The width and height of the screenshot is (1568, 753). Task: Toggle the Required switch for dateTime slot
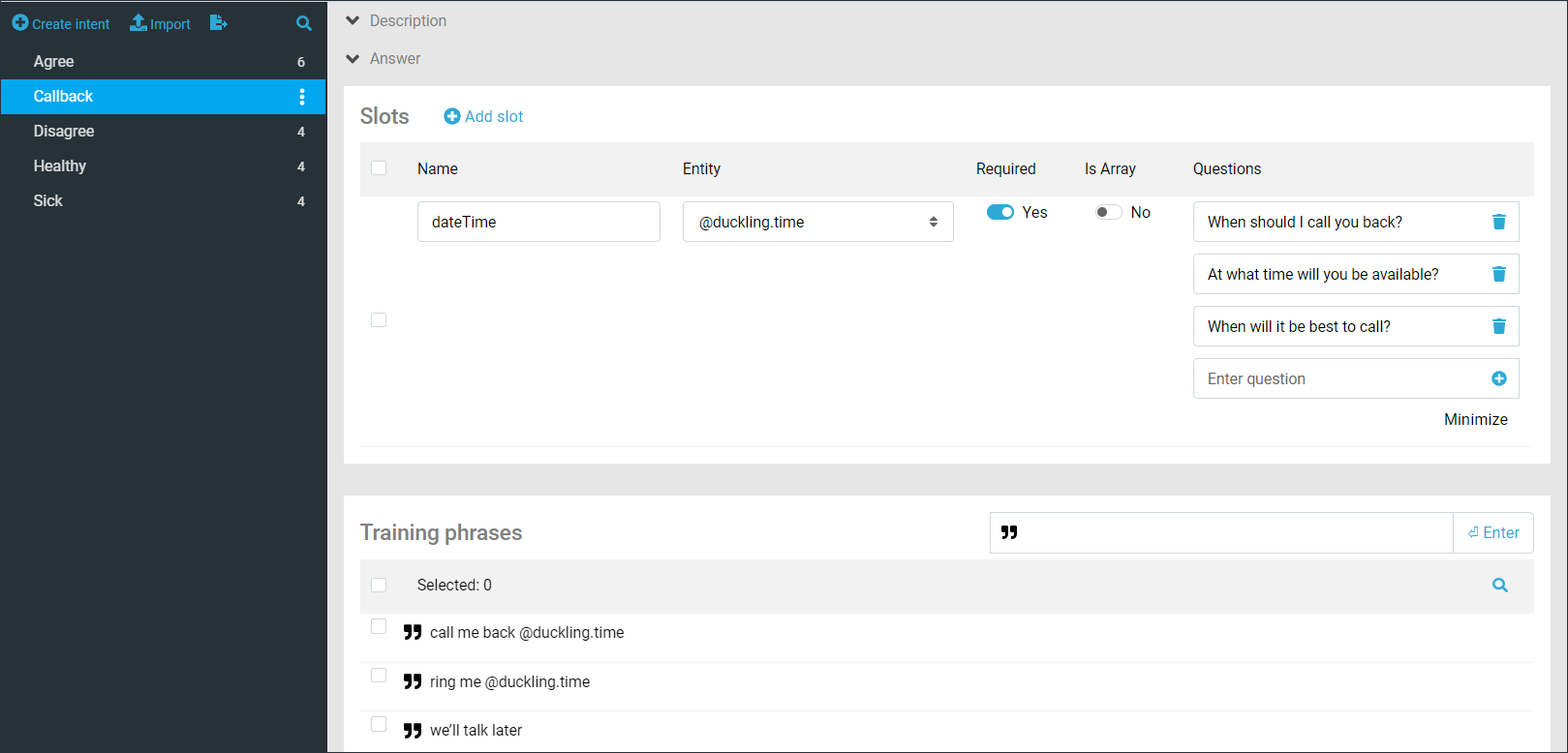coord(999,212)
